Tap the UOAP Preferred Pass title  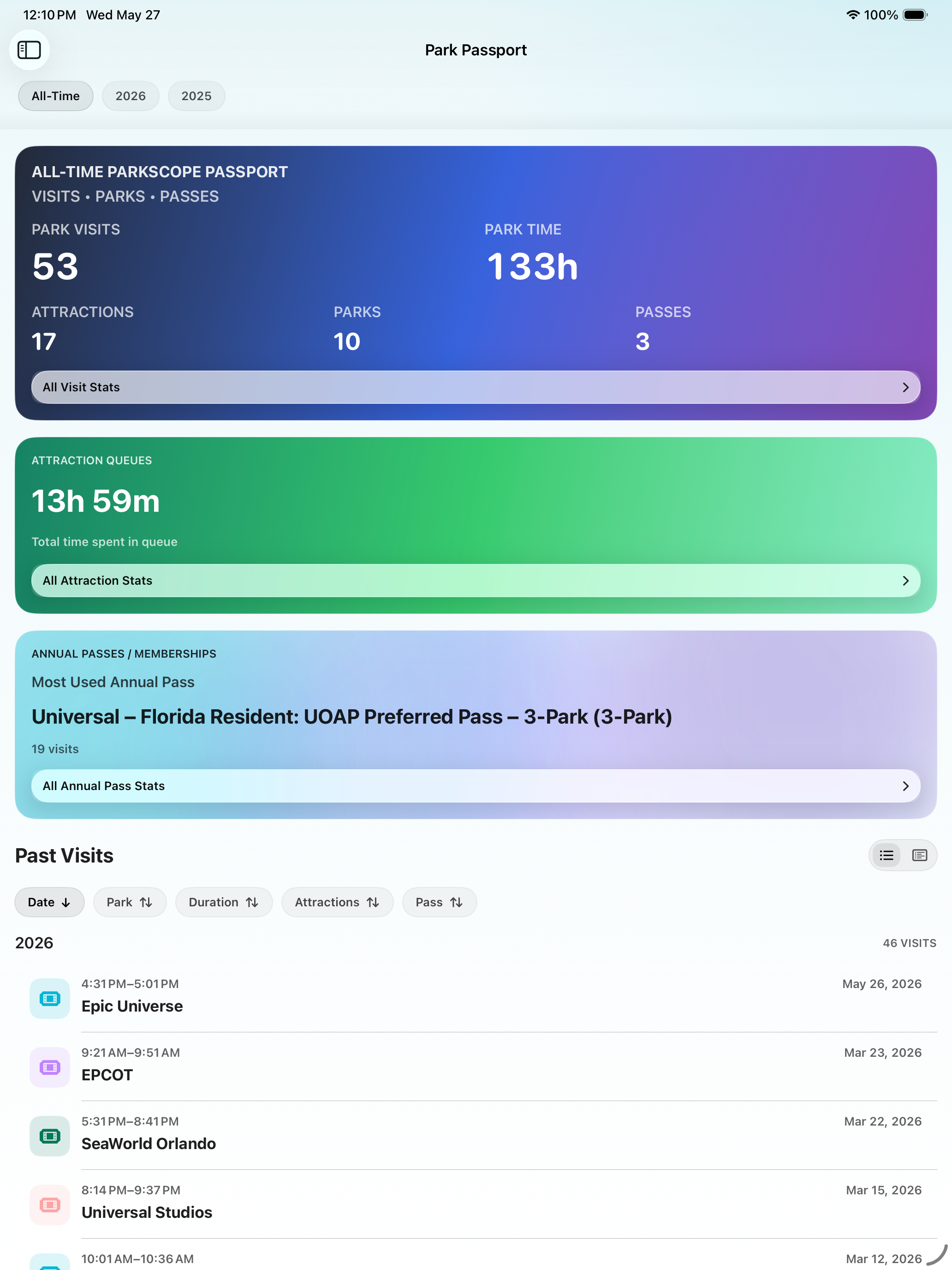point(352,717)
